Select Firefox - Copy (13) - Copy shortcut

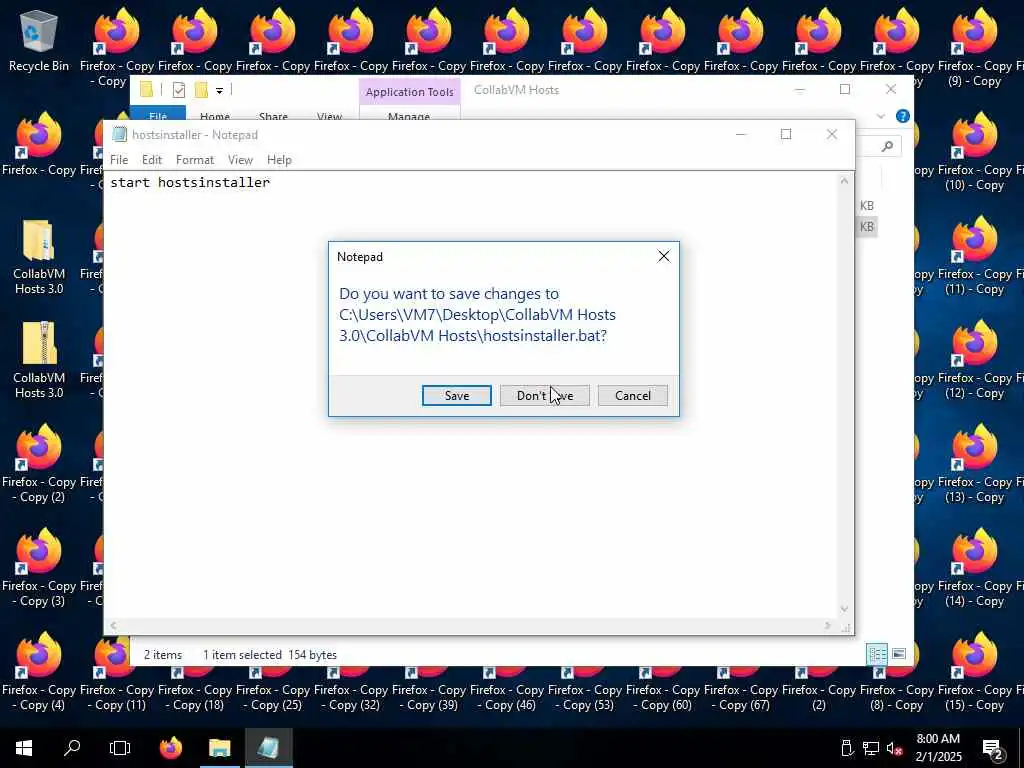pos(974,463)
